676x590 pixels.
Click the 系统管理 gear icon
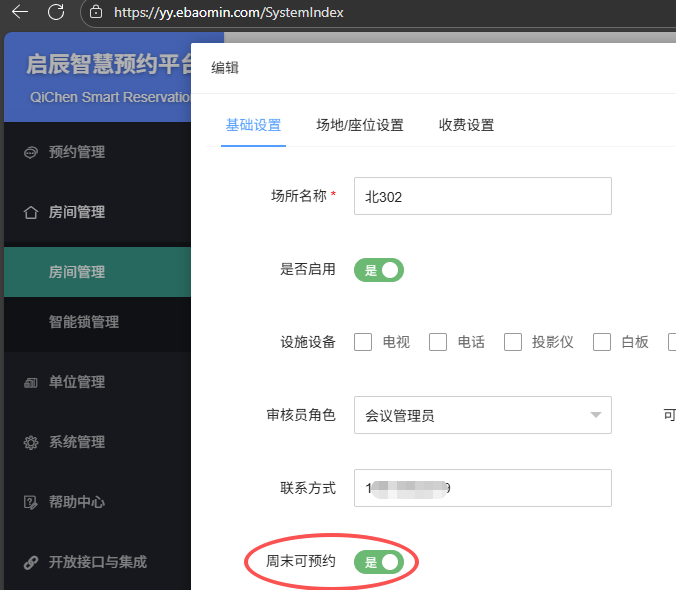coord(31,442)
